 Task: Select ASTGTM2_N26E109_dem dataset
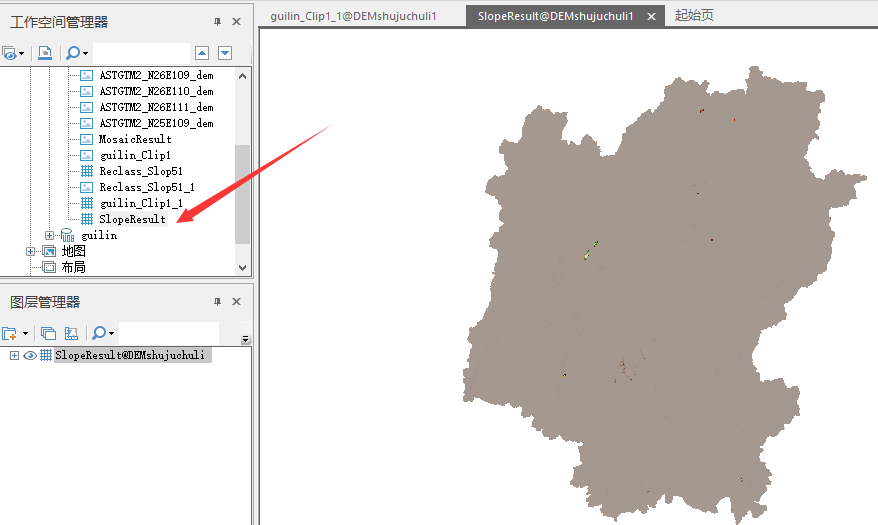coord(156,75)
